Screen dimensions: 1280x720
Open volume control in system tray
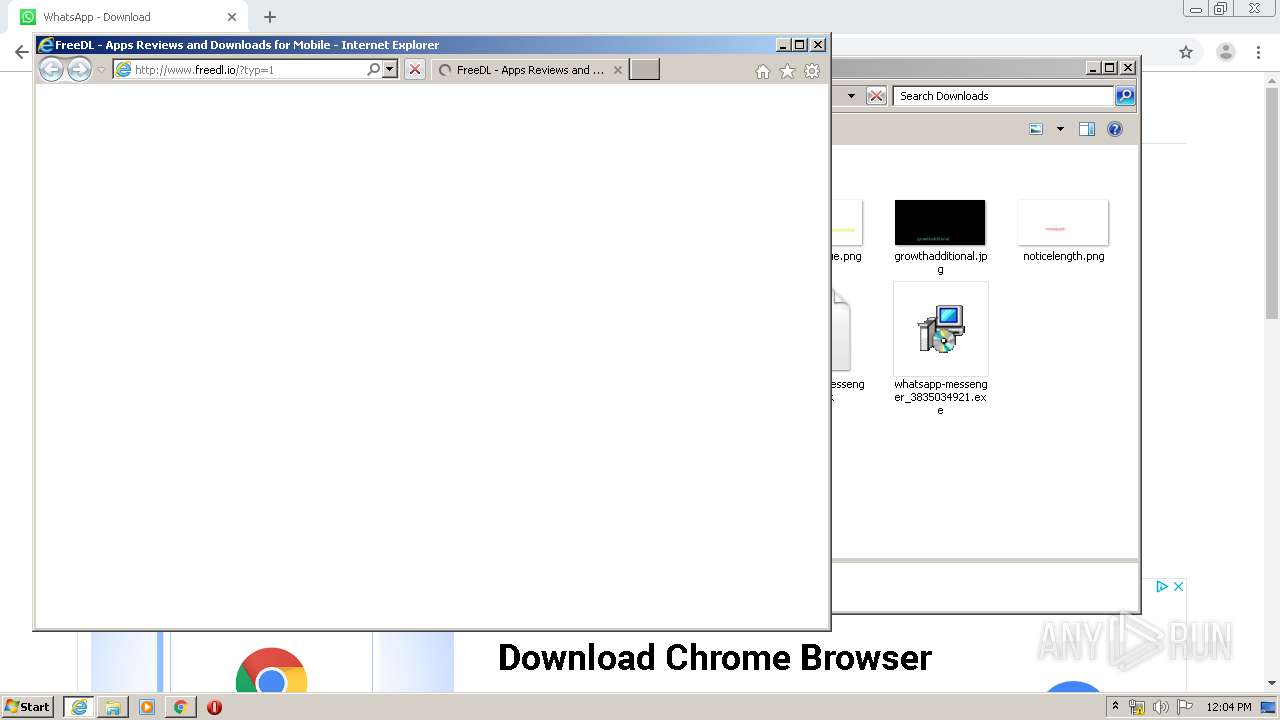[x=1161, y=707]
